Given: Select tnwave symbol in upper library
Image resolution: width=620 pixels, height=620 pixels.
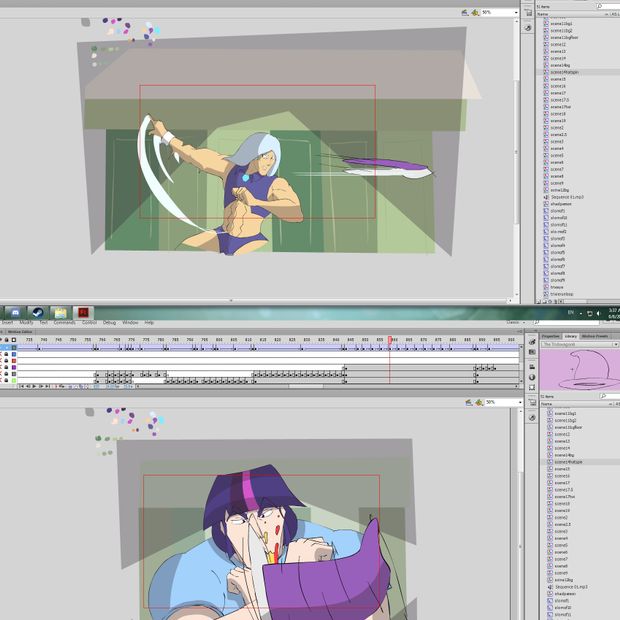Looking at the screenshot, I should [x=557, y=287].
